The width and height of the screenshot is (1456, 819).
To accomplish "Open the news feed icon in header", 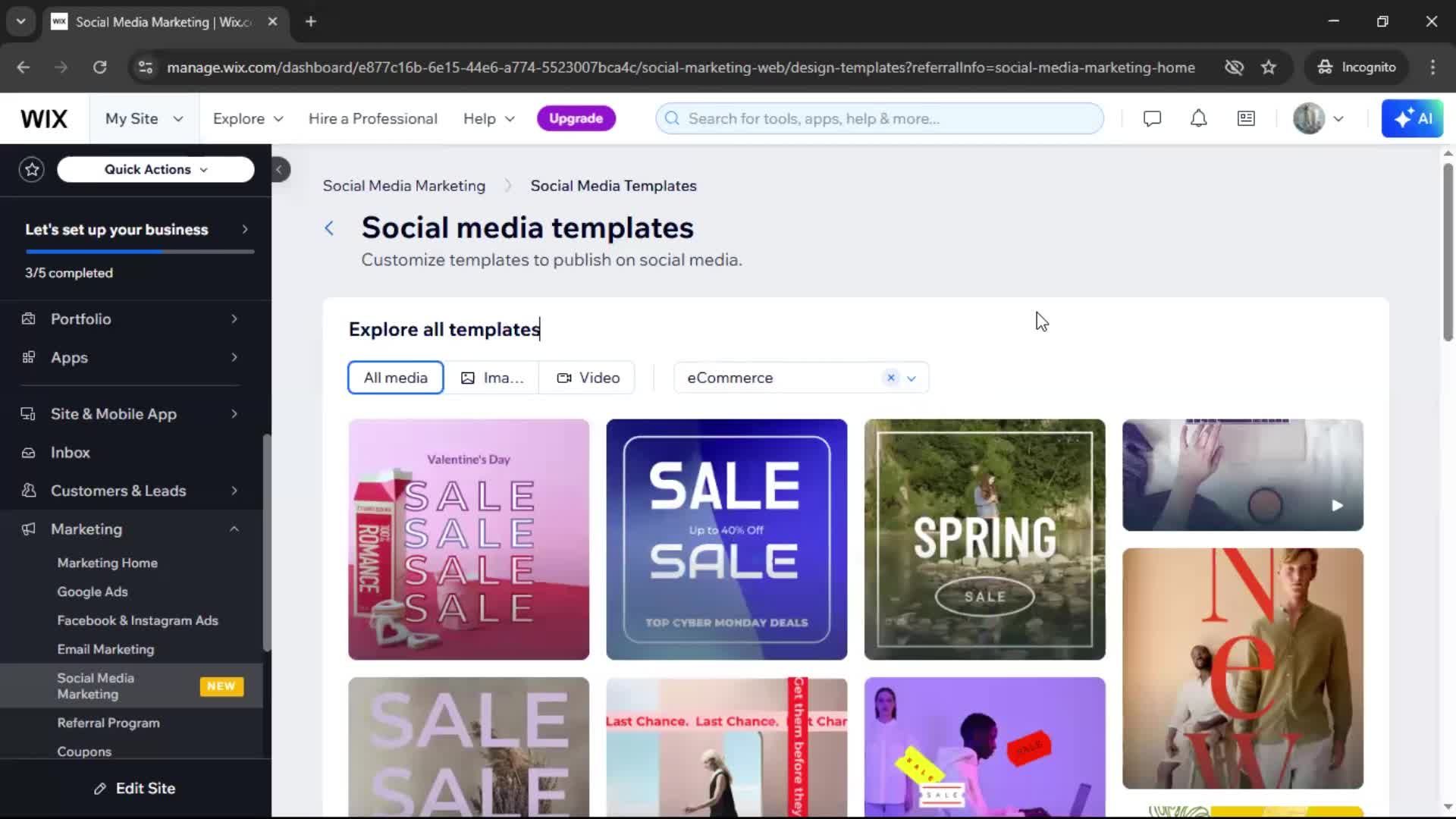I will 1246,118.
